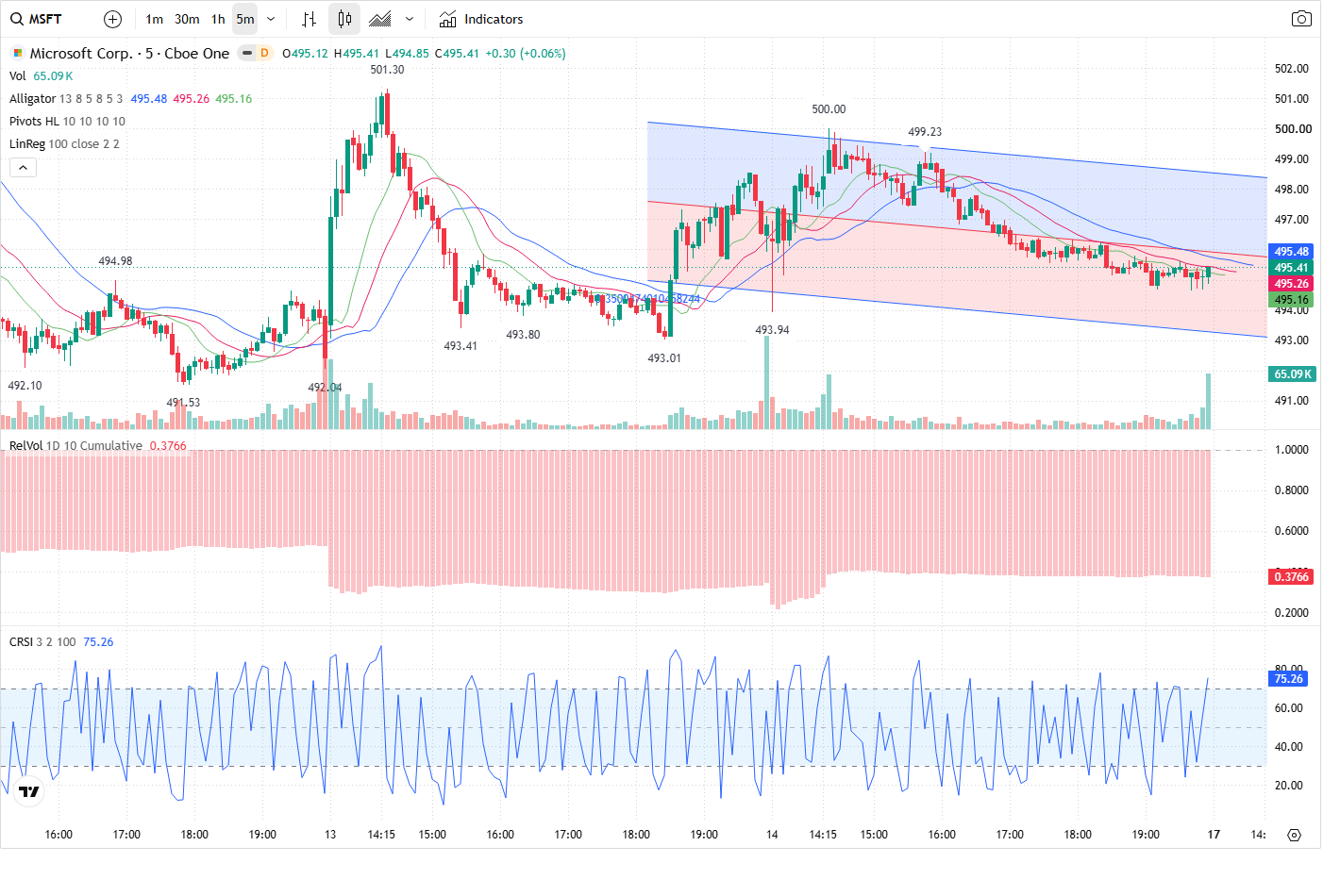Click the grey pill market status icon
Screen dimensions: 1340x896
pos(247,53)
